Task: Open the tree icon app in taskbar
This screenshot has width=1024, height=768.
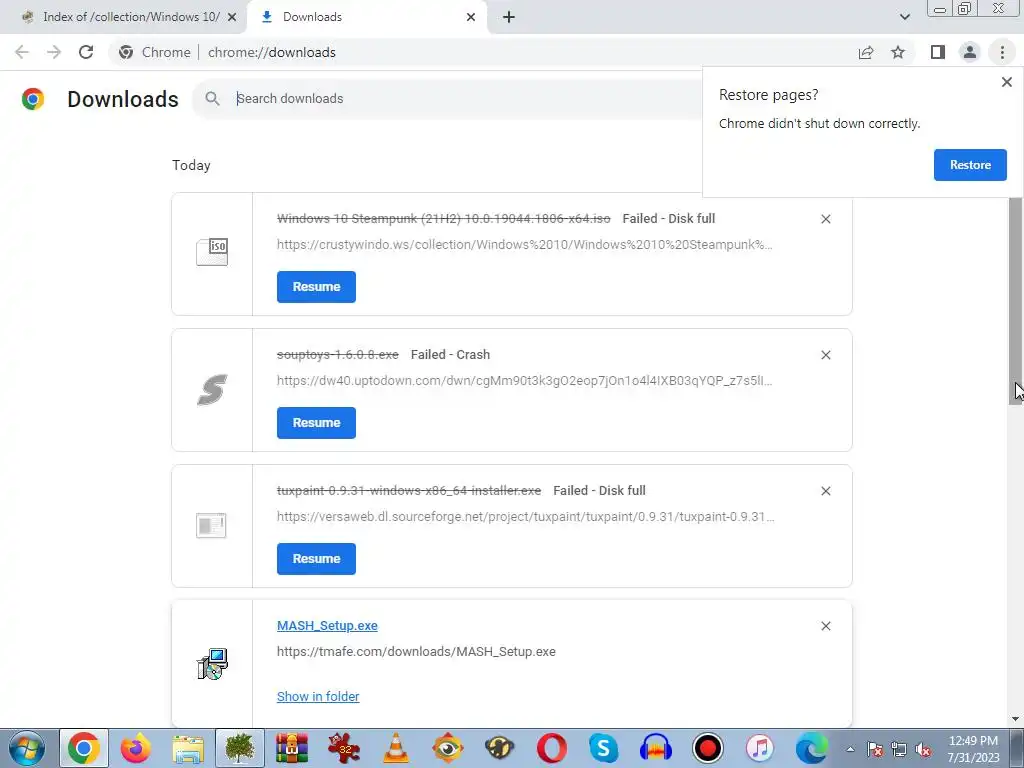Action: (239, 748)
